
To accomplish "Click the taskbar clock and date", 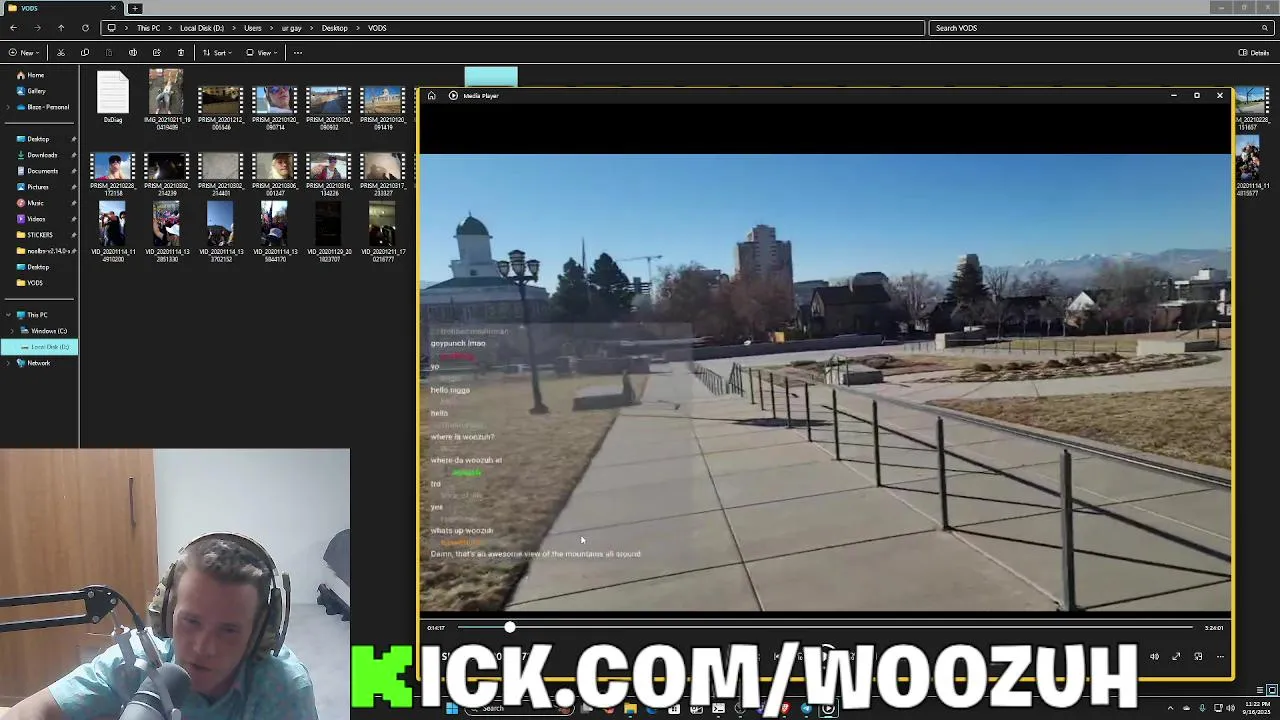I will [x=1256, y=708].
